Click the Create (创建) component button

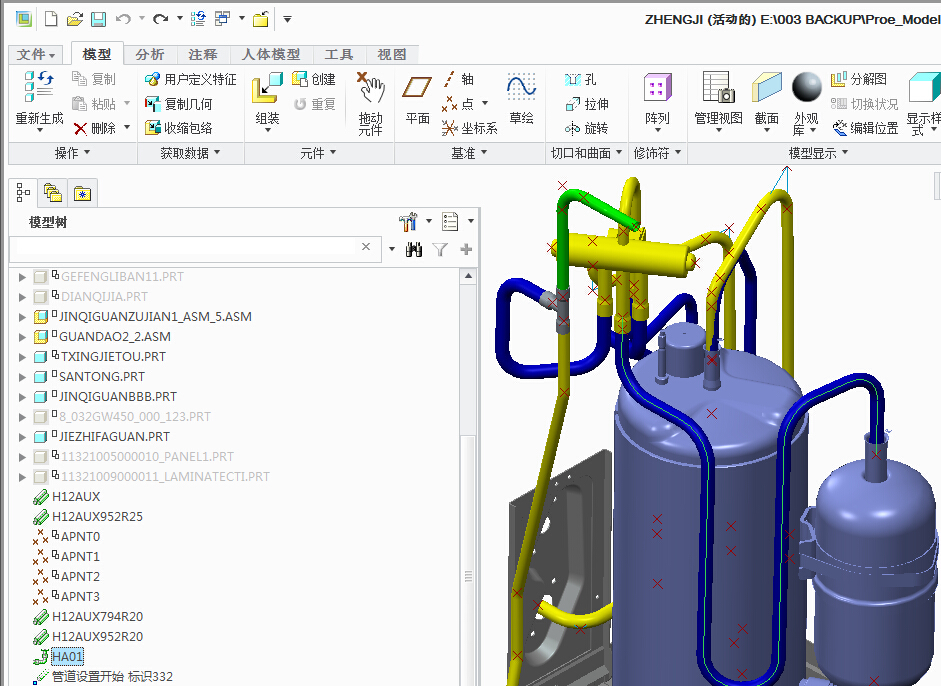pos(314,79)
